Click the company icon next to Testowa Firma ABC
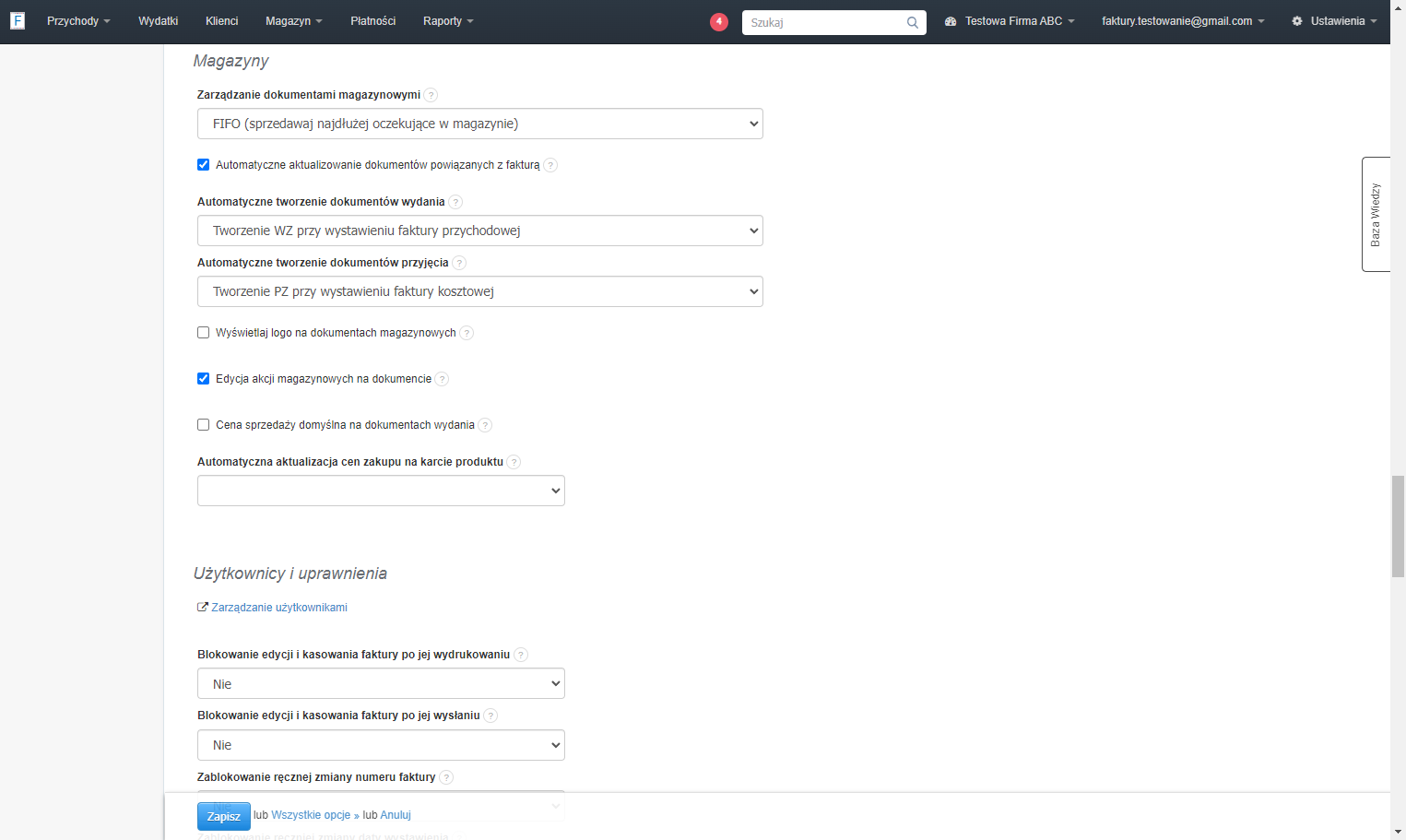Viewport: 1406px width, 840px height. 951,21
